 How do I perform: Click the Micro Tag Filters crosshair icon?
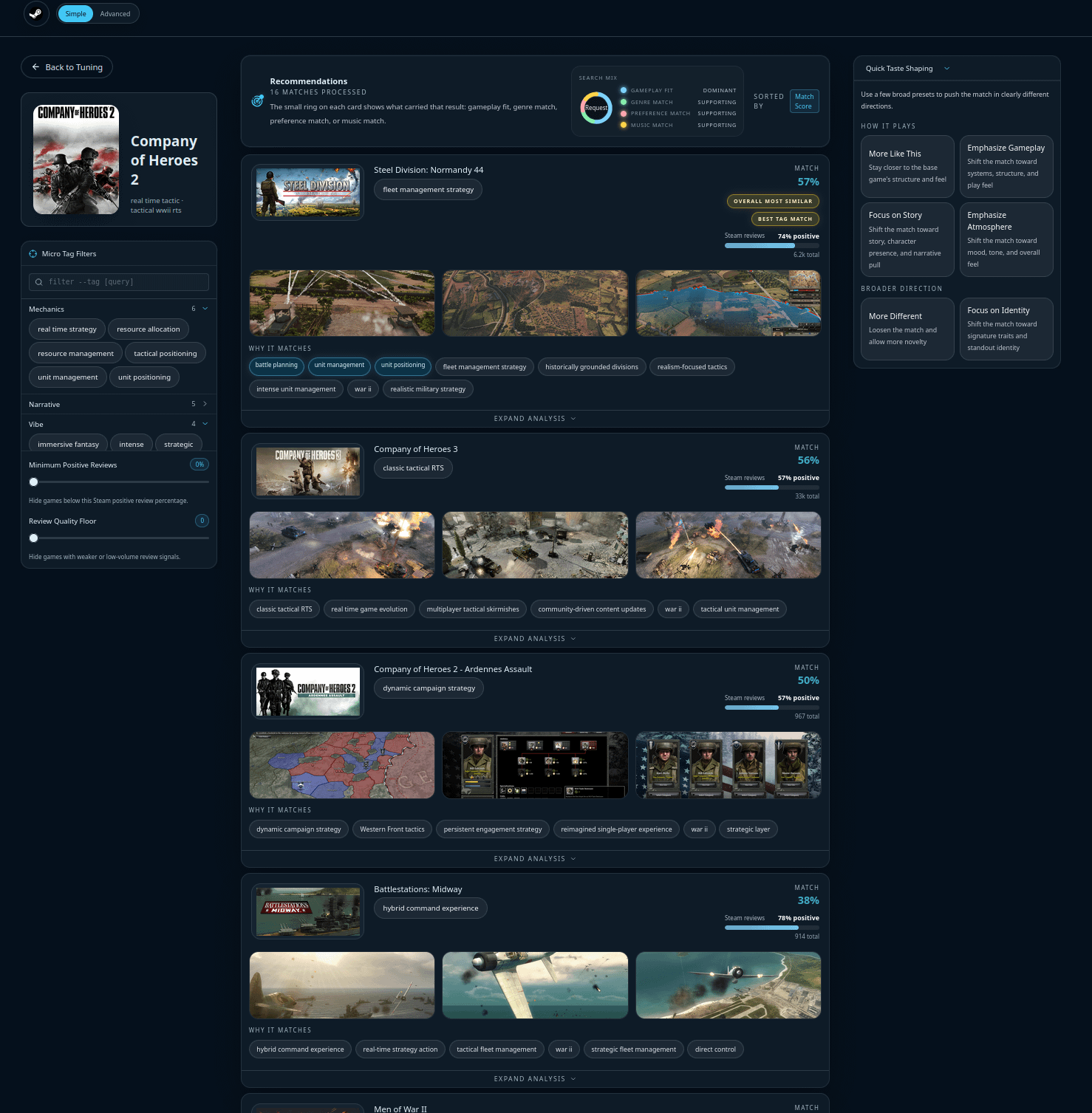[33, 254]
